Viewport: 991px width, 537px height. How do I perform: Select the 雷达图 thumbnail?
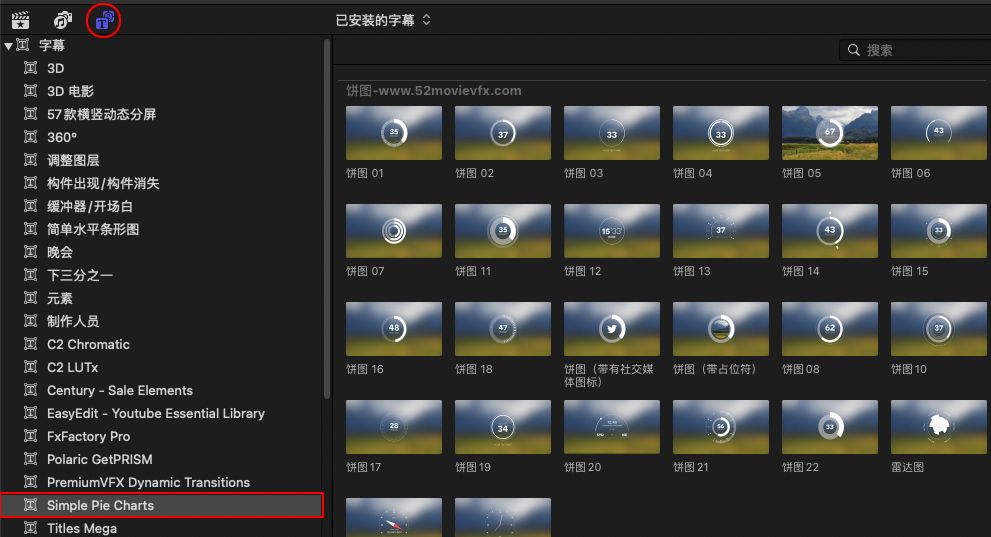[939, 426]
